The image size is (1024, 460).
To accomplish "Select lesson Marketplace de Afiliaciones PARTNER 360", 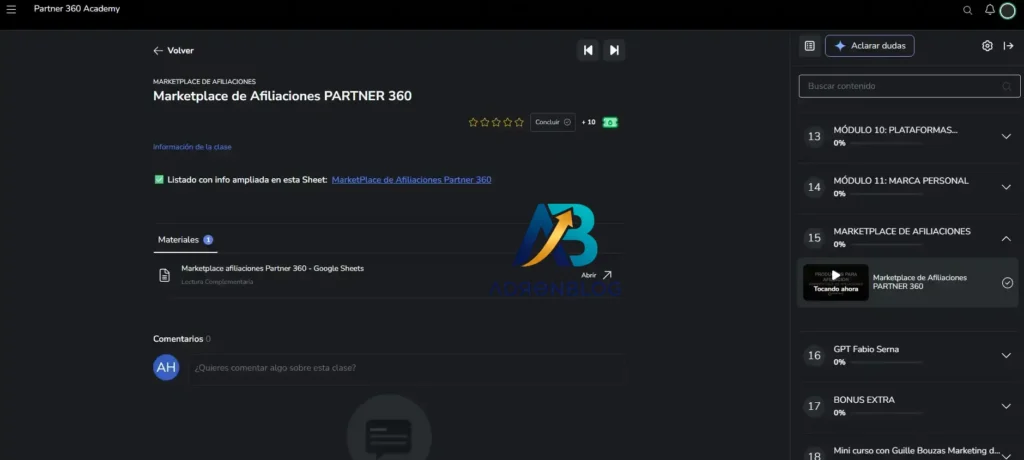I will (x=920, y=282).
